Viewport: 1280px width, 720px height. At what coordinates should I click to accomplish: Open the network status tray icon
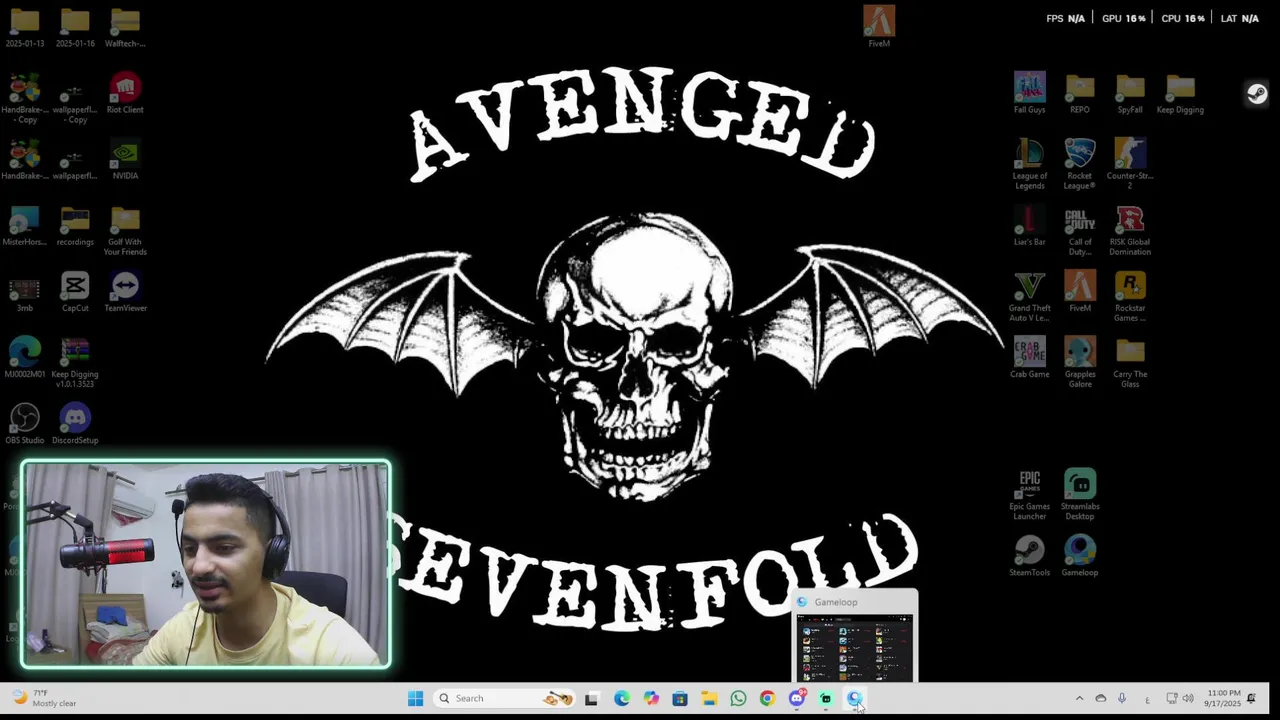[1172, 699]
